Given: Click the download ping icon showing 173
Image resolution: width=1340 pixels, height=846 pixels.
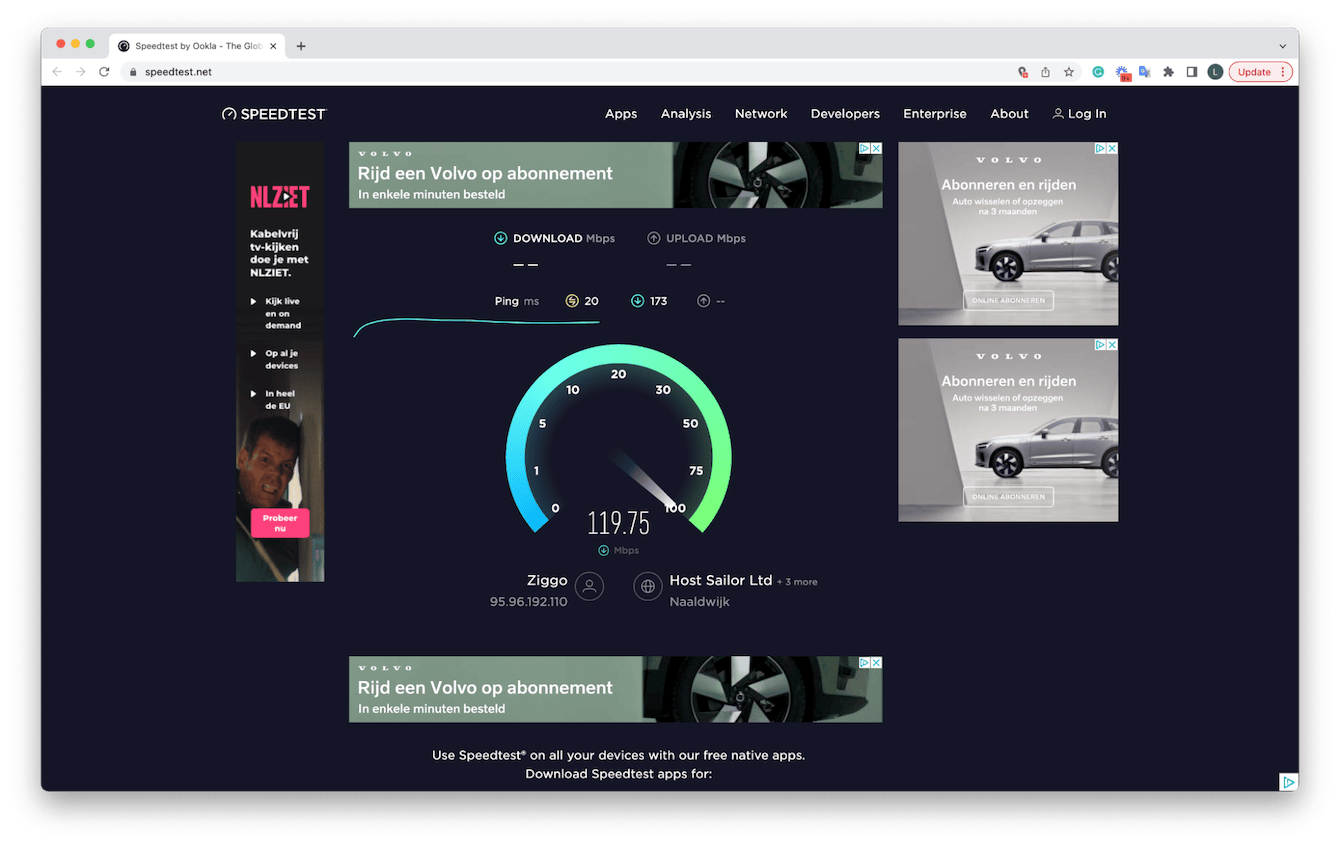Looking at the screenshot, I should point(637,301).
